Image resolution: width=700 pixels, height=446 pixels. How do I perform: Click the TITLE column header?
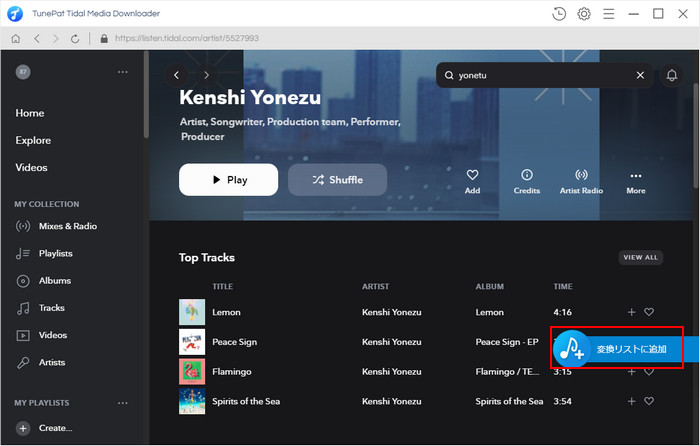(222, 286)
